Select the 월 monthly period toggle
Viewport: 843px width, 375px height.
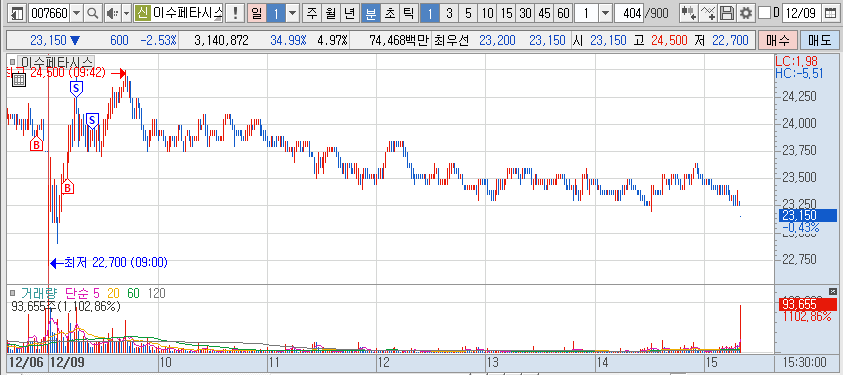(x=330, y=13)
